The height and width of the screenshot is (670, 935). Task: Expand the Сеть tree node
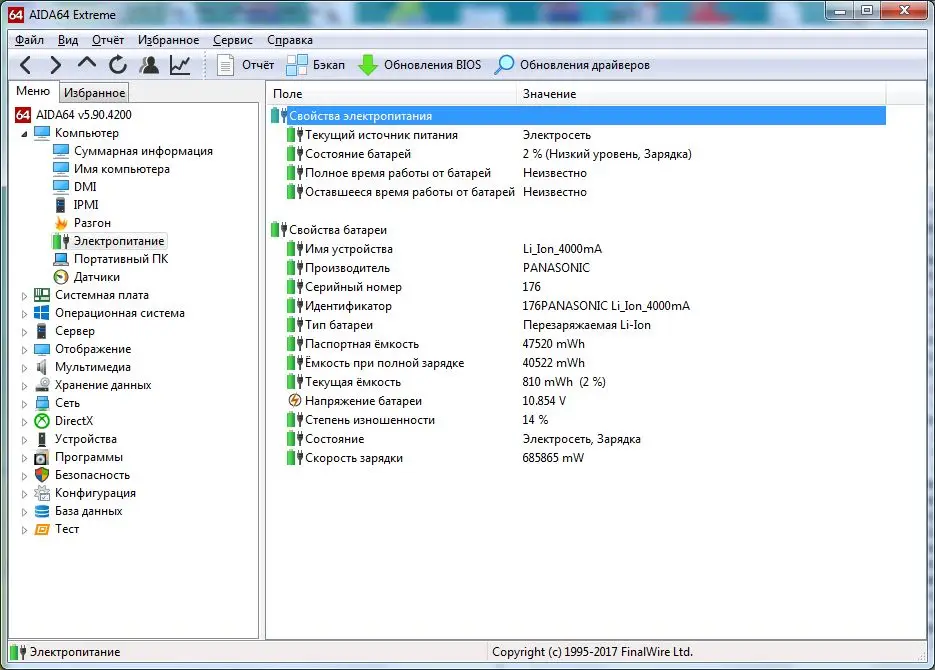[24, 404]
